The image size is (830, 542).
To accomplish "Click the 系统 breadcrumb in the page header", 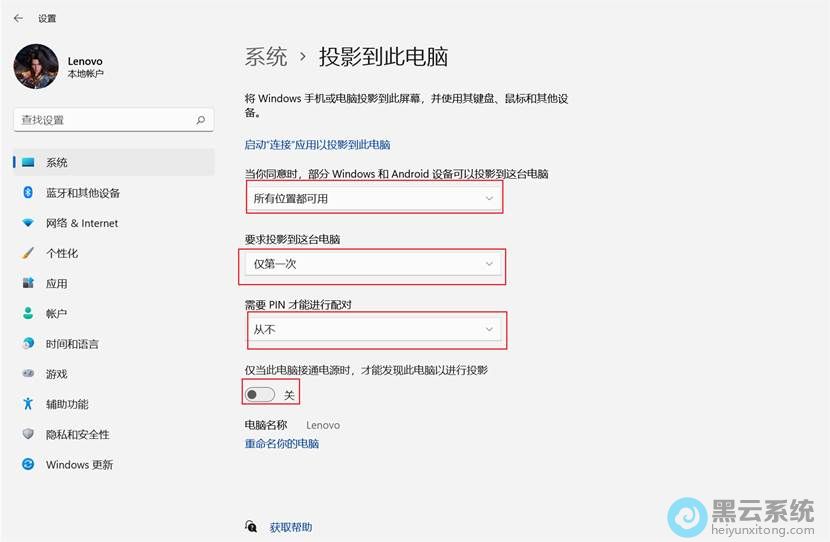I will pyautogui.click(x=266, y=57).
